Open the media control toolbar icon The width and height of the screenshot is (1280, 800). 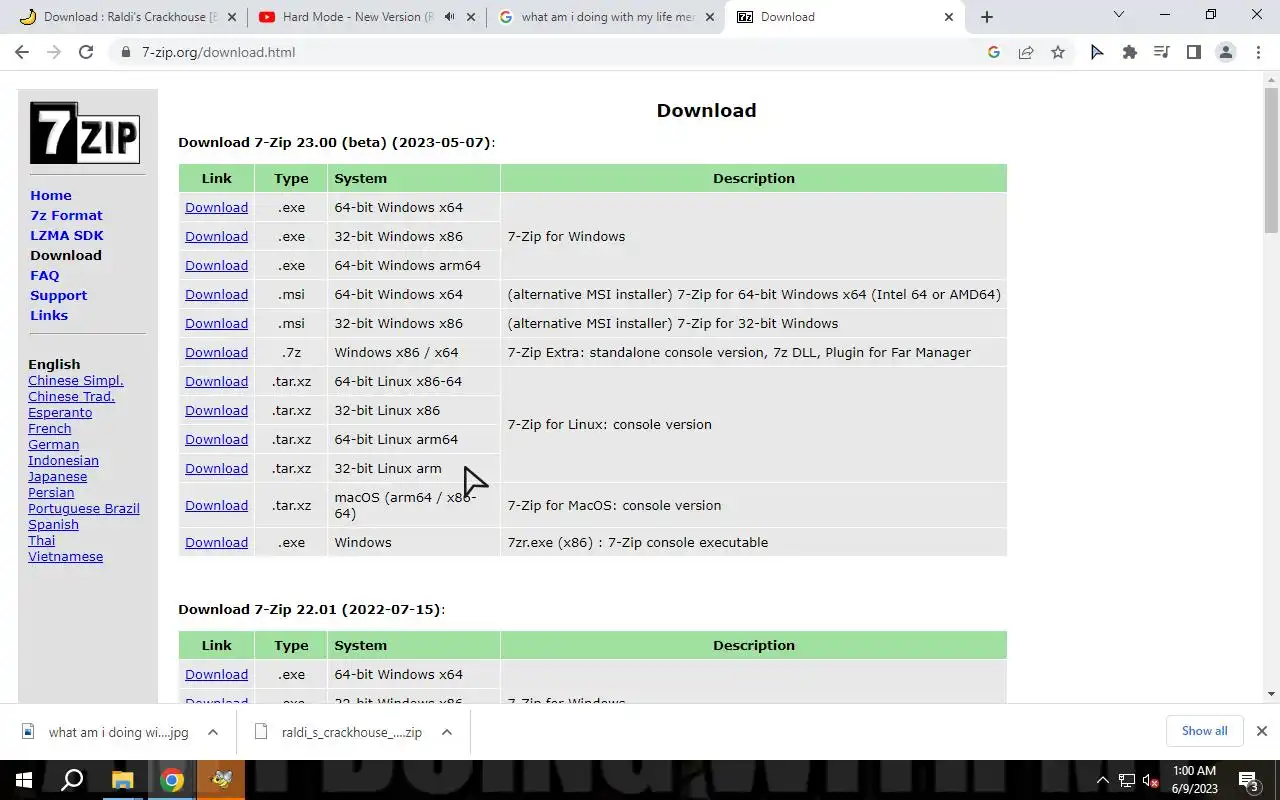[x=1162, y=52]
